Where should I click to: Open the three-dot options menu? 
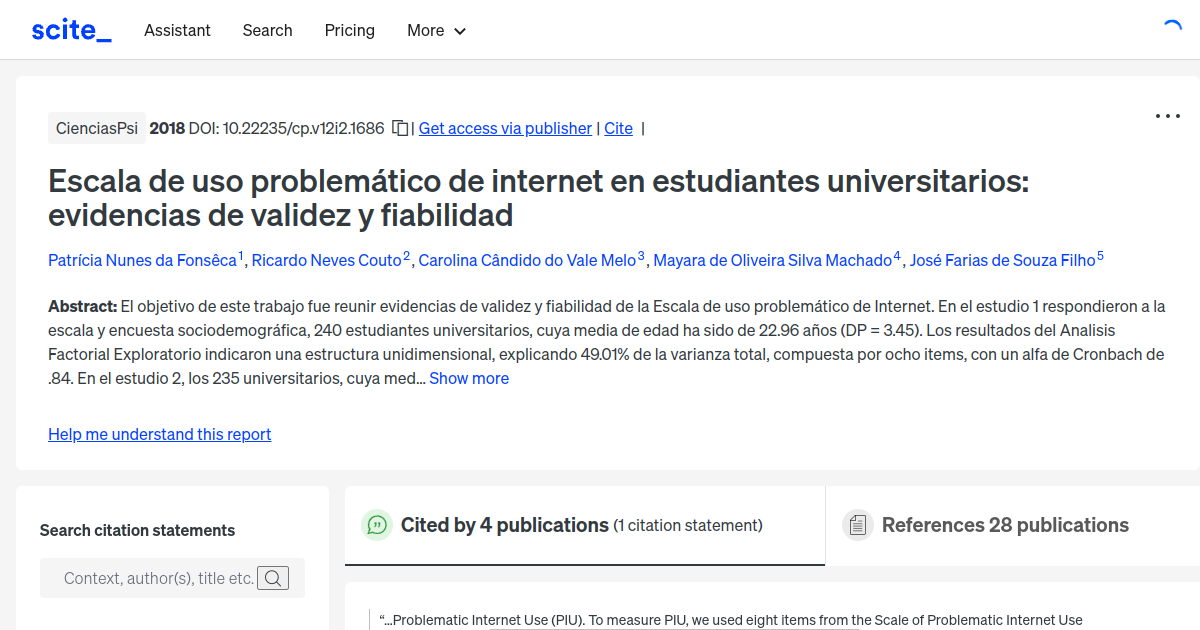1167,116
